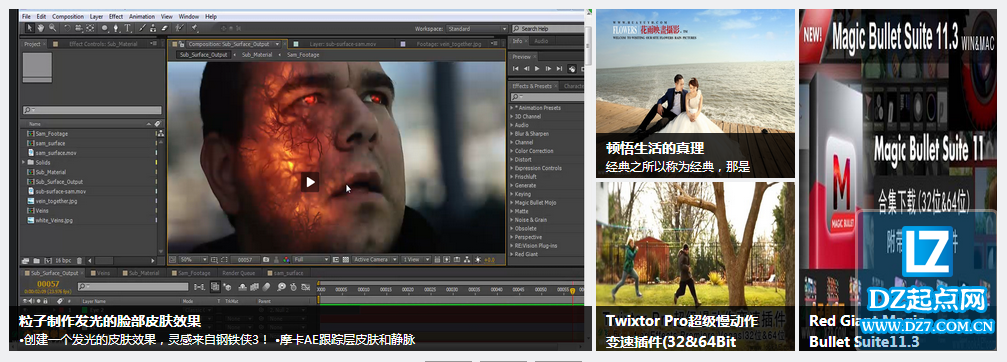Open the Magic Bullet Suite 11.3 article

pyautogui.click(x=897, y=180)
